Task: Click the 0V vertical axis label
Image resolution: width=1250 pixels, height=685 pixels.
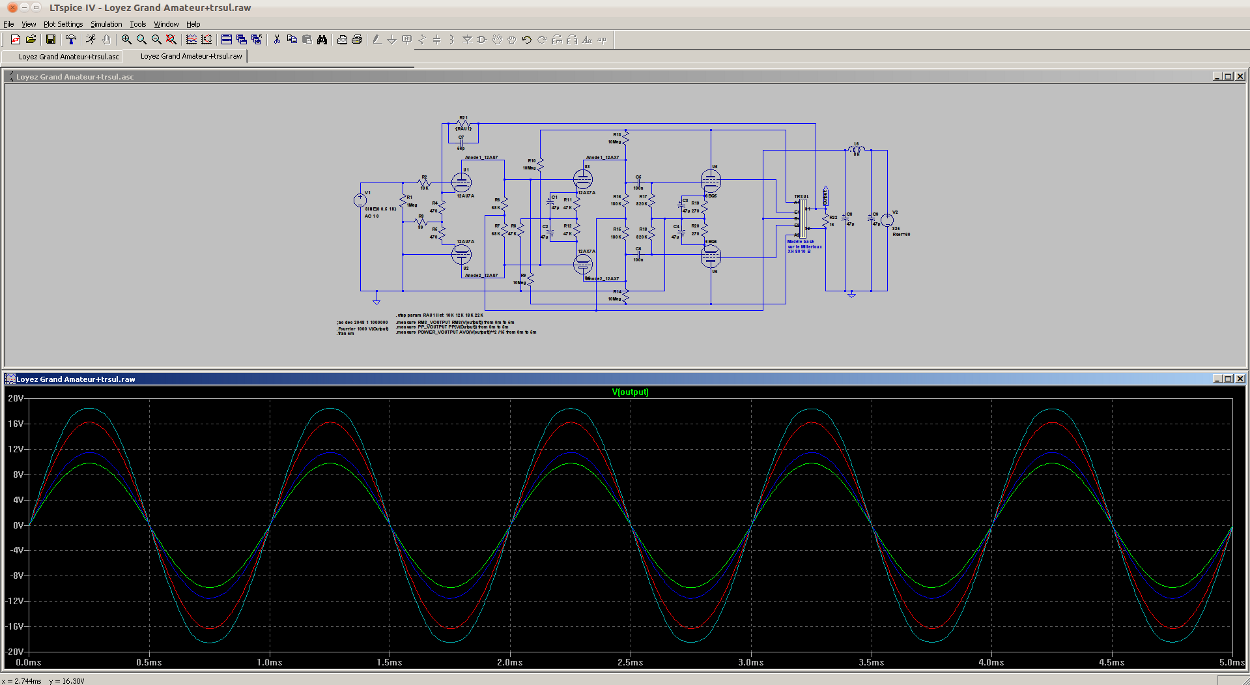Action: pos(17,525)
